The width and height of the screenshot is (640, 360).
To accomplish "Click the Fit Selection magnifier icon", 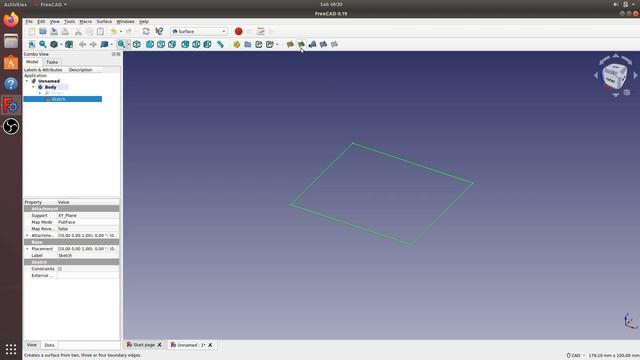I will (x=43, y=44).
